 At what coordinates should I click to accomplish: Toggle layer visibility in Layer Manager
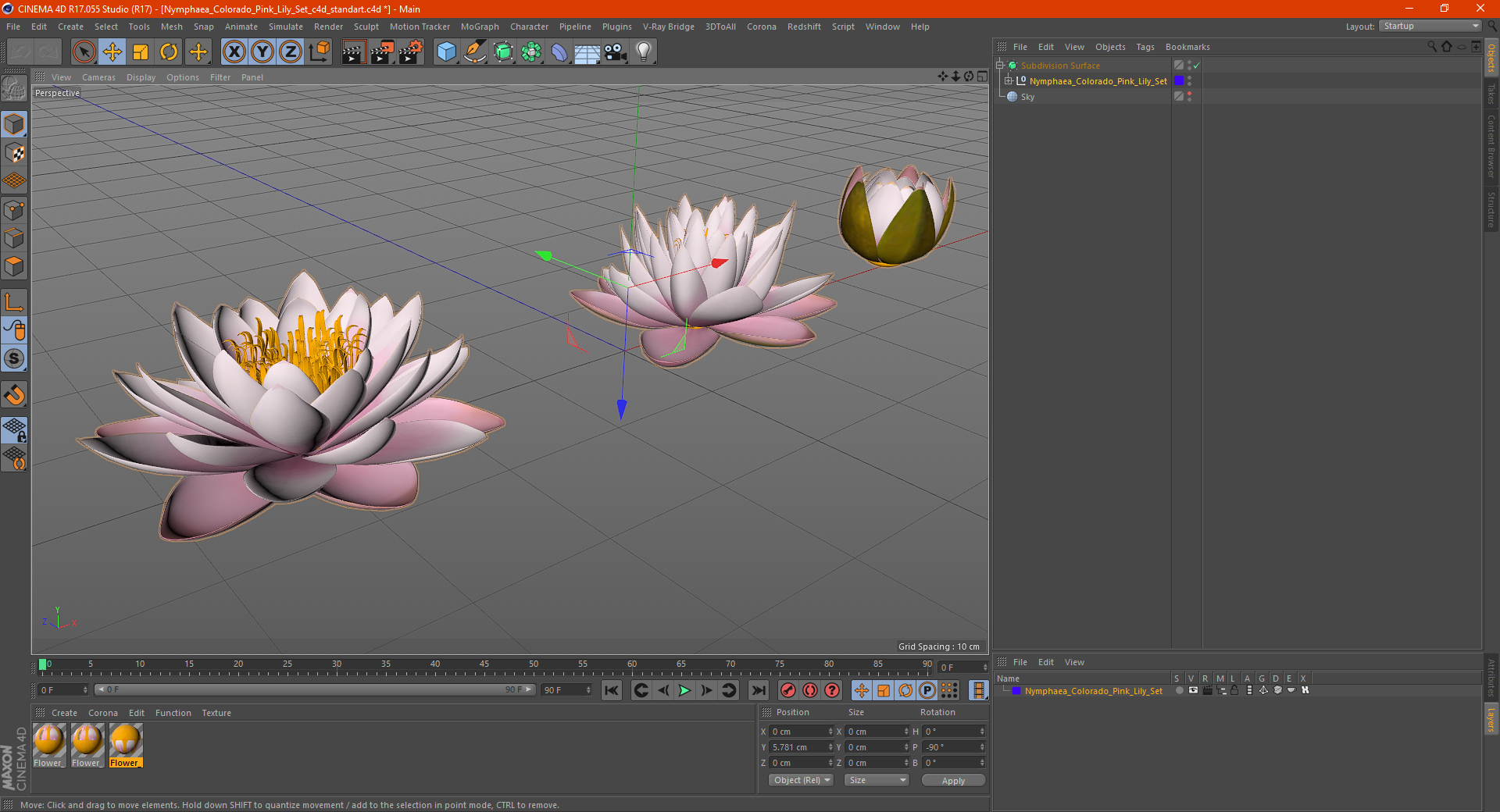(1192, 690)
